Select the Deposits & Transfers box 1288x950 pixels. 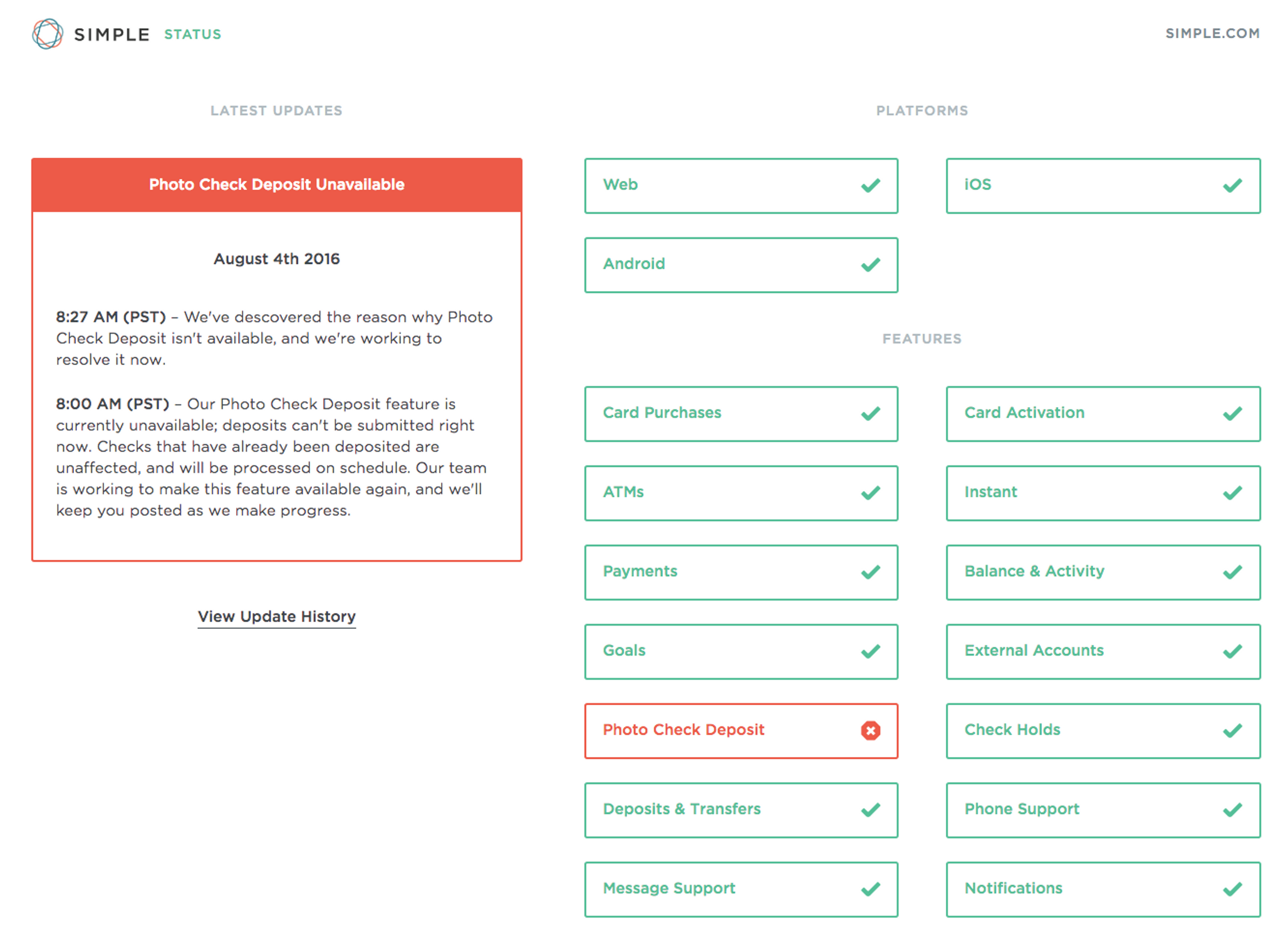[x=740, y=810]
